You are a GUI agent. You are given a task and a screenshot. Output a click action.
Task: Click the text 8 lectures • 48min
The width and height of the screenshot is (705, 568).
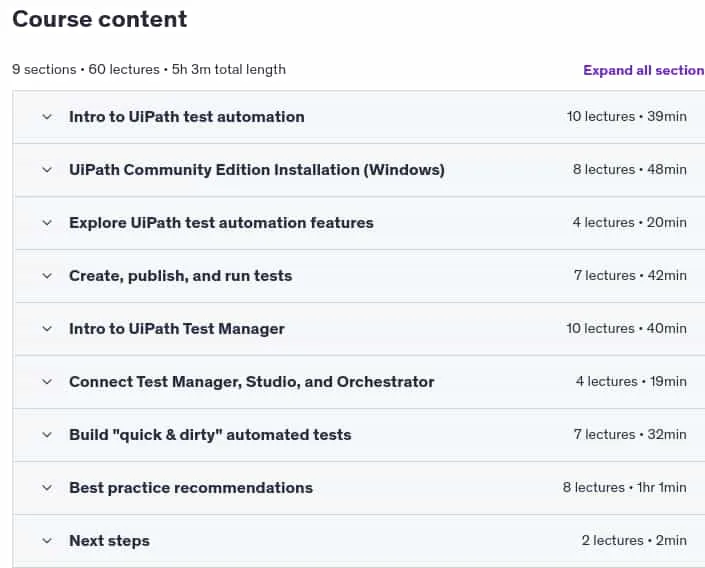coord(629,170)
